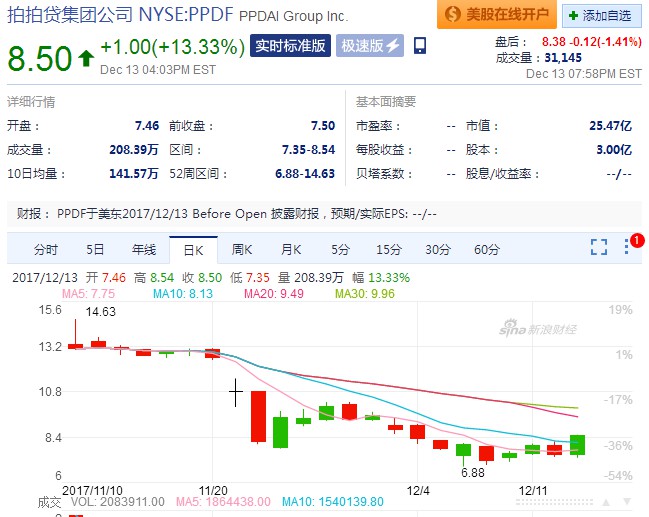Select the 日K chart tab
Viewport: 649px width, 517px height.
pyautogui.click(x=193, y=250)
